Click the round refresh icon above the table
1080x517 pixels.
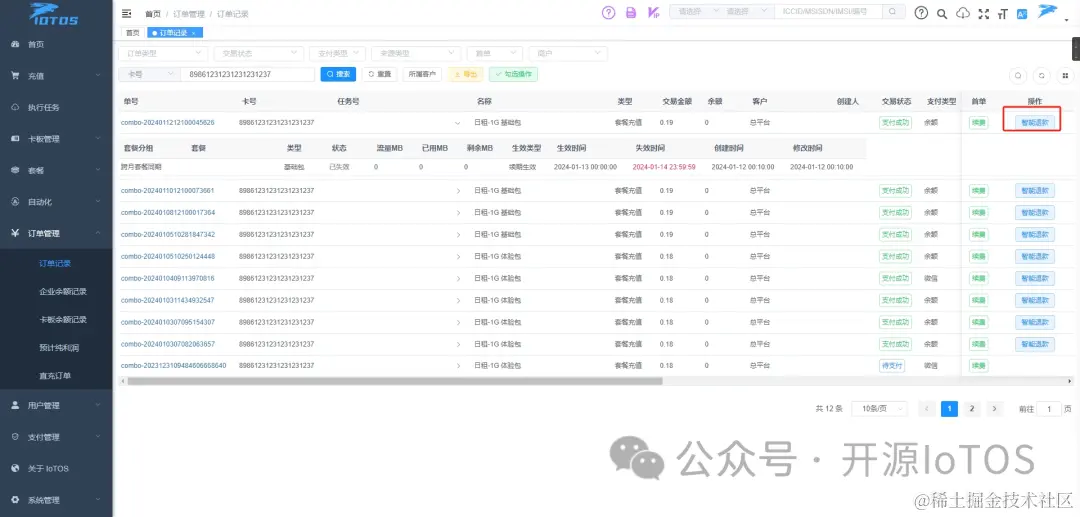(x=1041, y=76)
